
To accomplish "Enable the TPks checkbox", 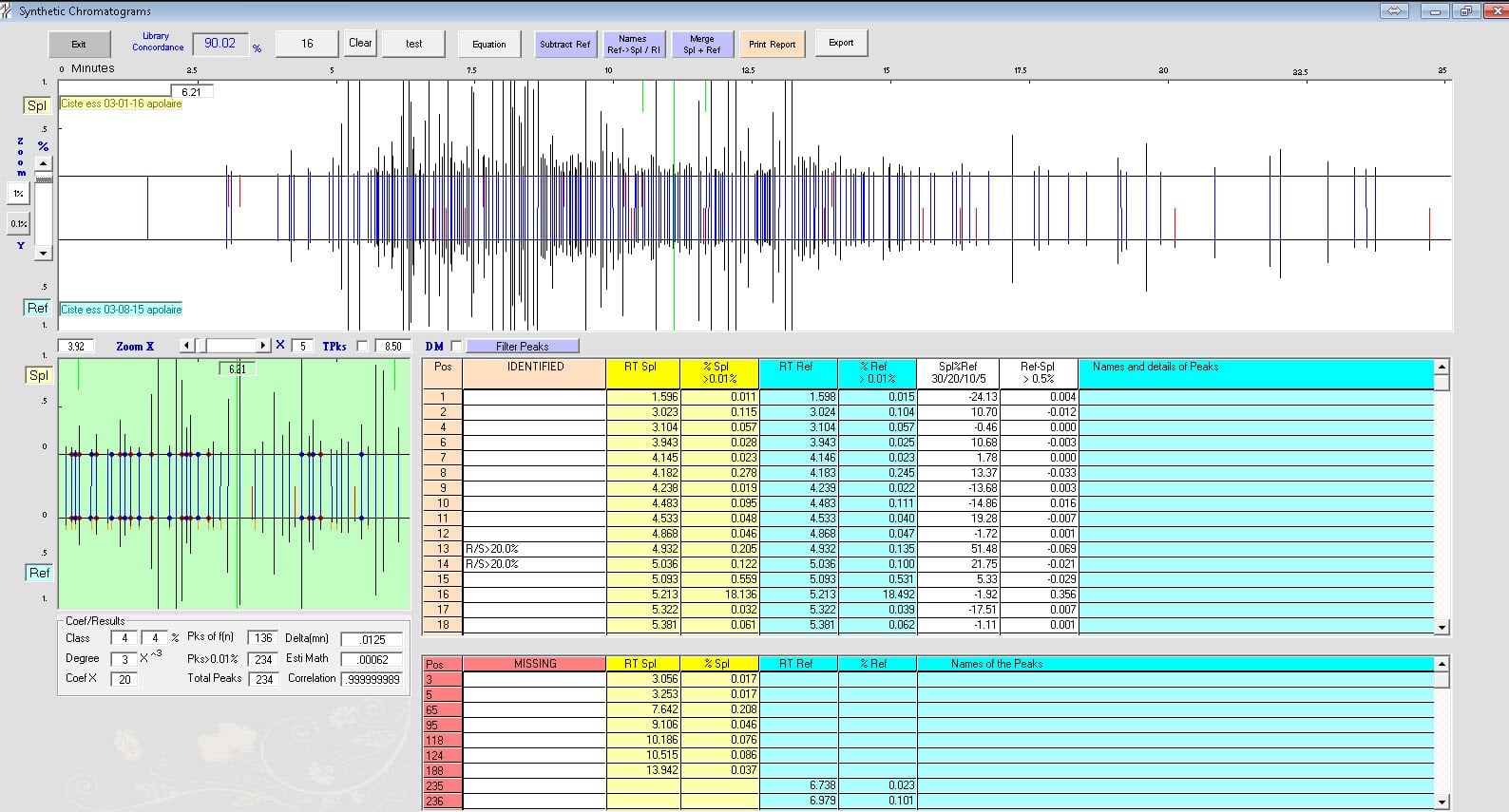I will (x=362, y=347).
